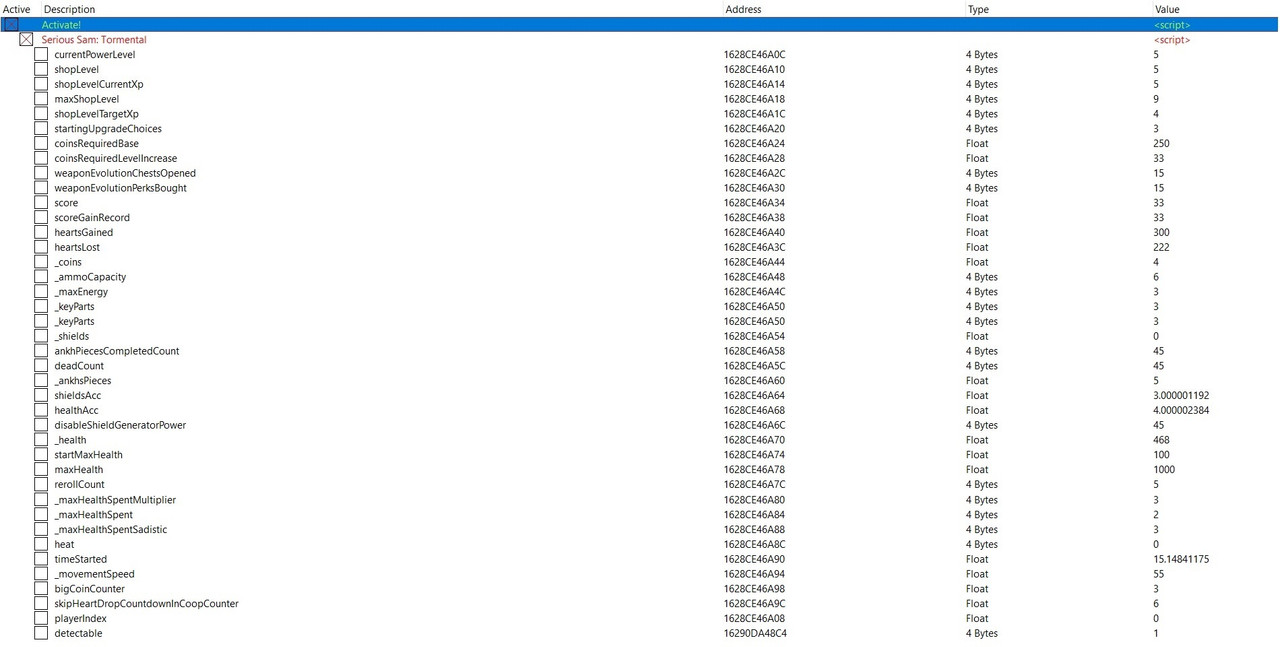This screenshot has width=1280, height=647.
Task: Click address 1628CE46A70 of _health
Action: (x=755, y=440)
